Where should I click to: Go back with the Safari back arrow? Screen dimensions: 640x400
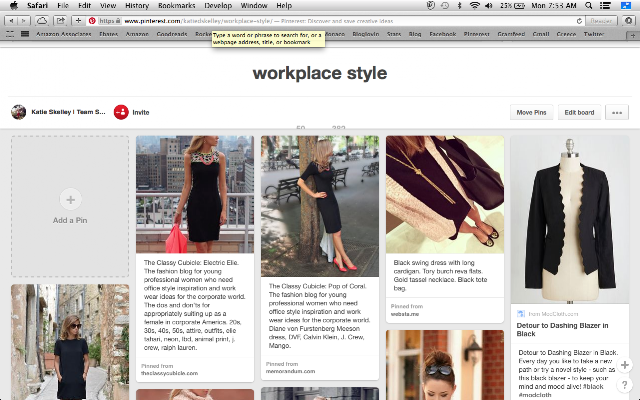coord(11,21)
